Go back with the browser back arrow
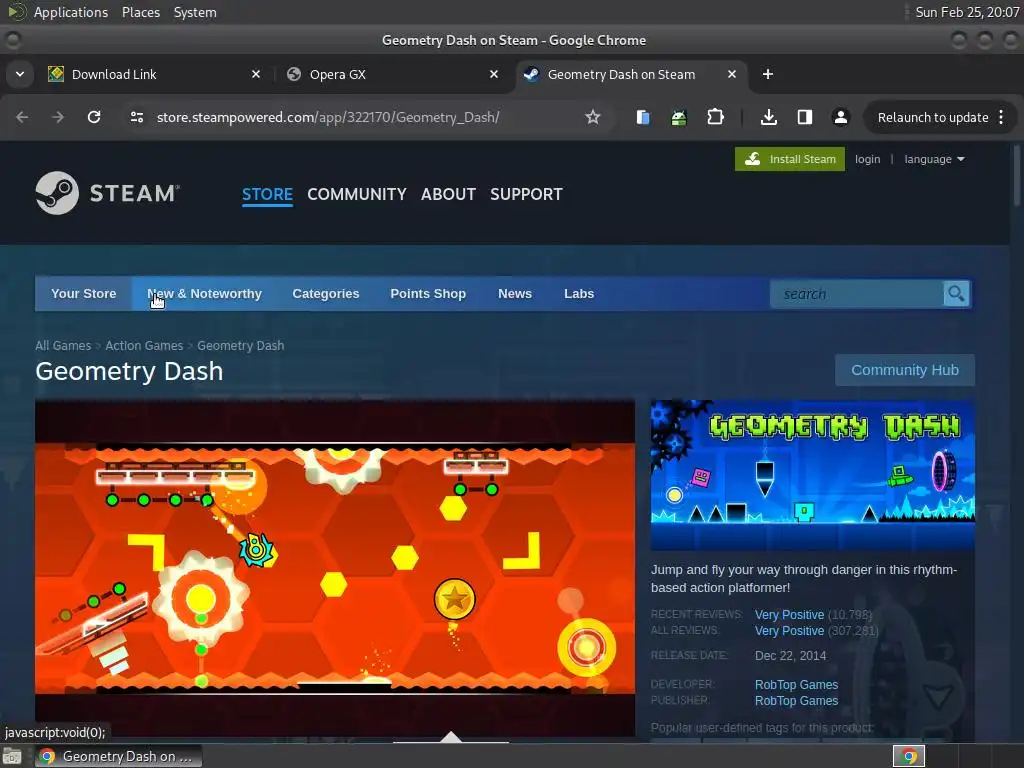This screenshot has height=768, width=1024. tap(22, 117)
